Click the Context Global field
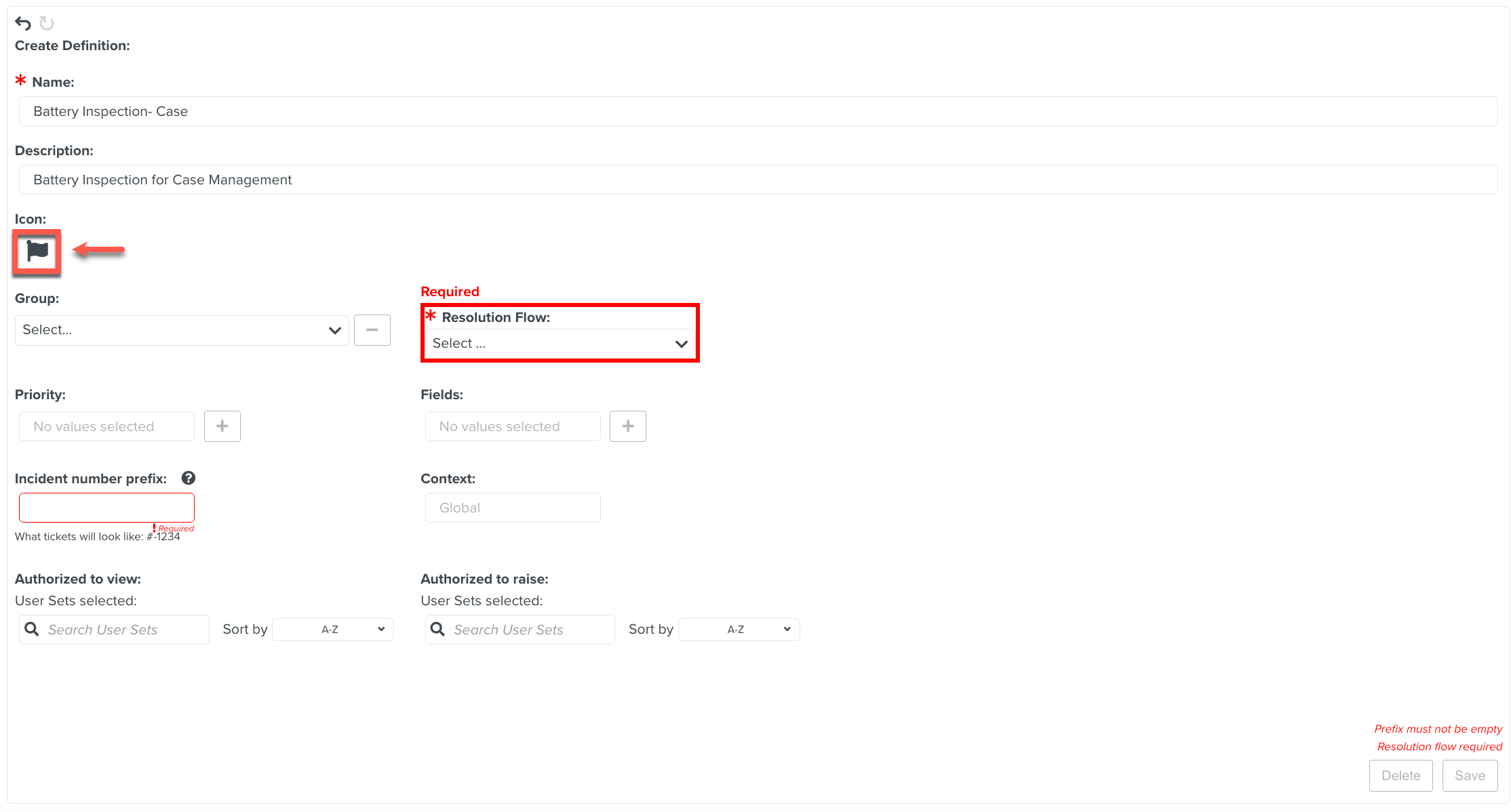1511x812 pixels. coord(513,508)
